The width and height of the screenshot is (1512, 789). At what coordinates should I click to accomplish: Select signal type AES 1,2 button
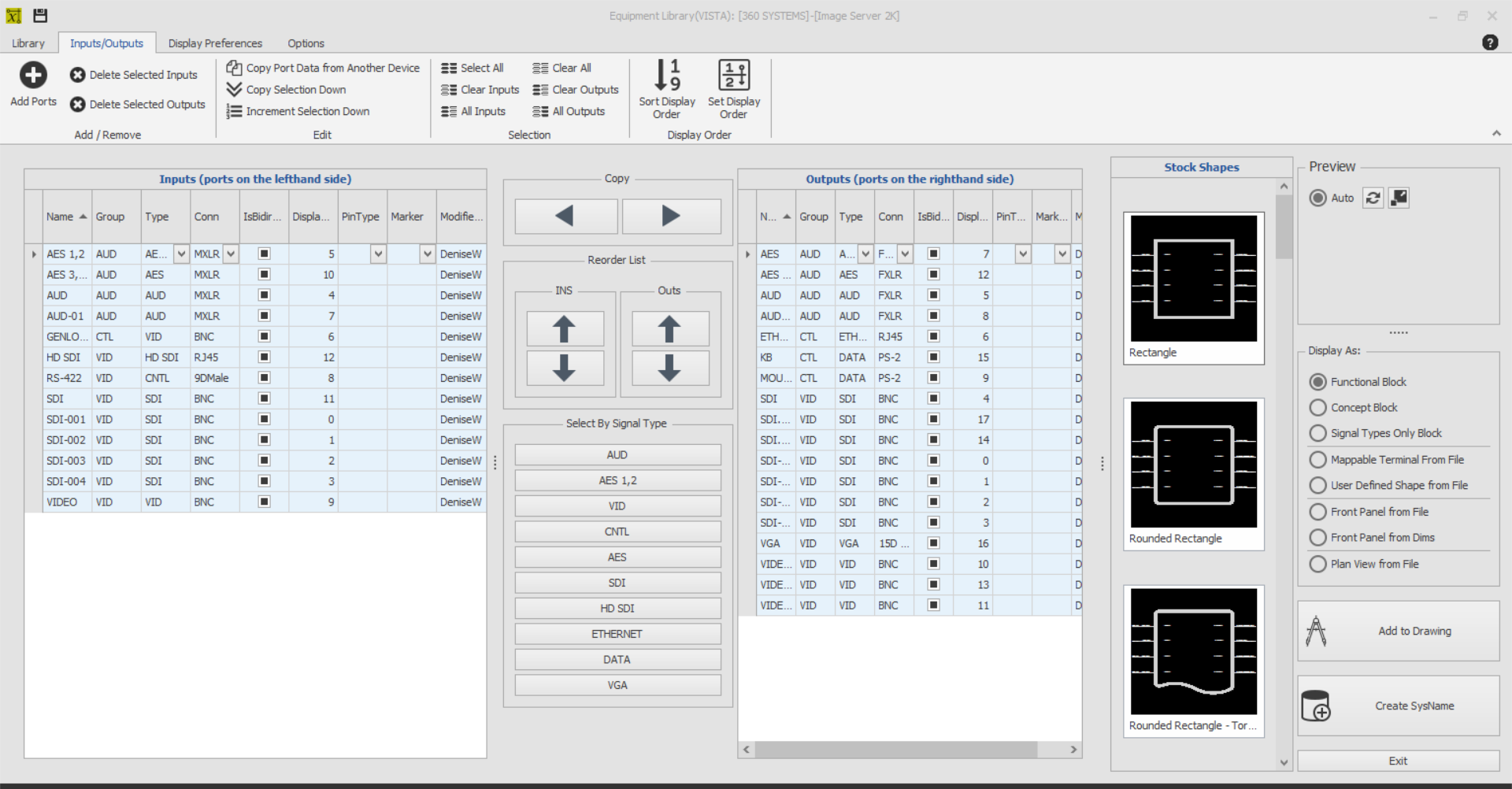tap(617, 480)
